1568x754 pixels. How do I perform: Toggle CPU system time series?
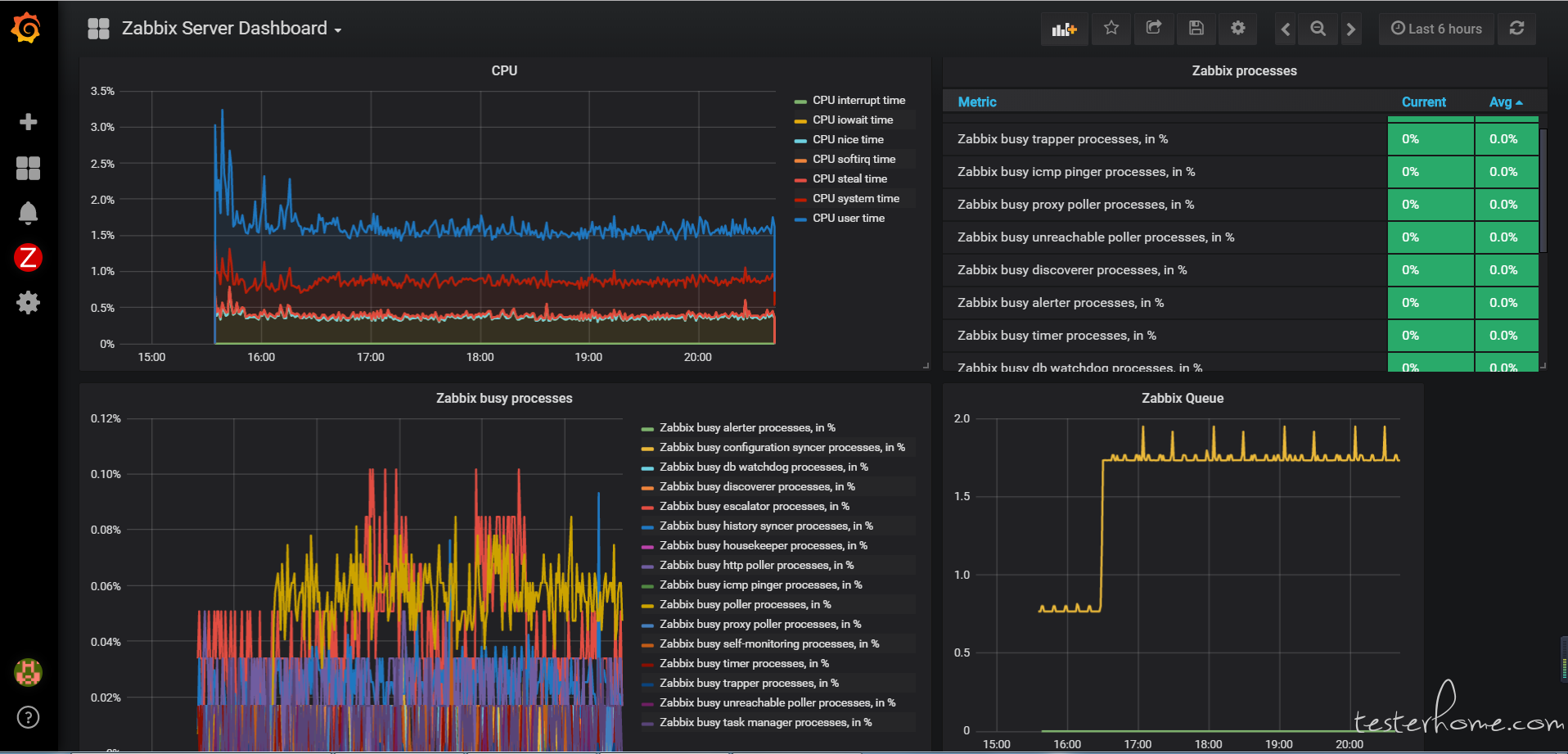pyautogui.click(x=856, y=198)
